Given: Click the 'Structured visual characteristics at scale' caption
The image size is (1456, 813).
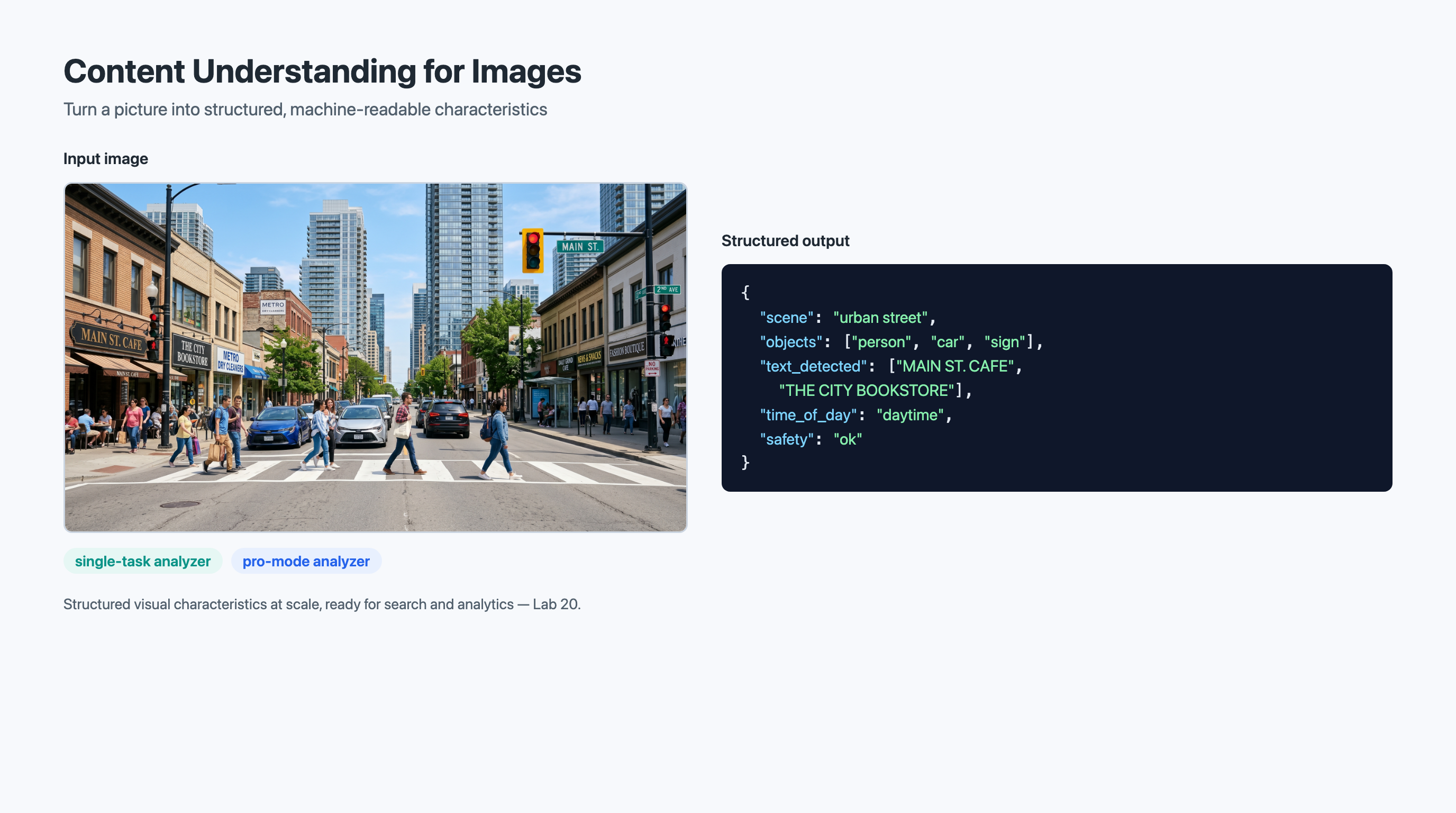Looking at the screenshot, I should pos(322,604).
